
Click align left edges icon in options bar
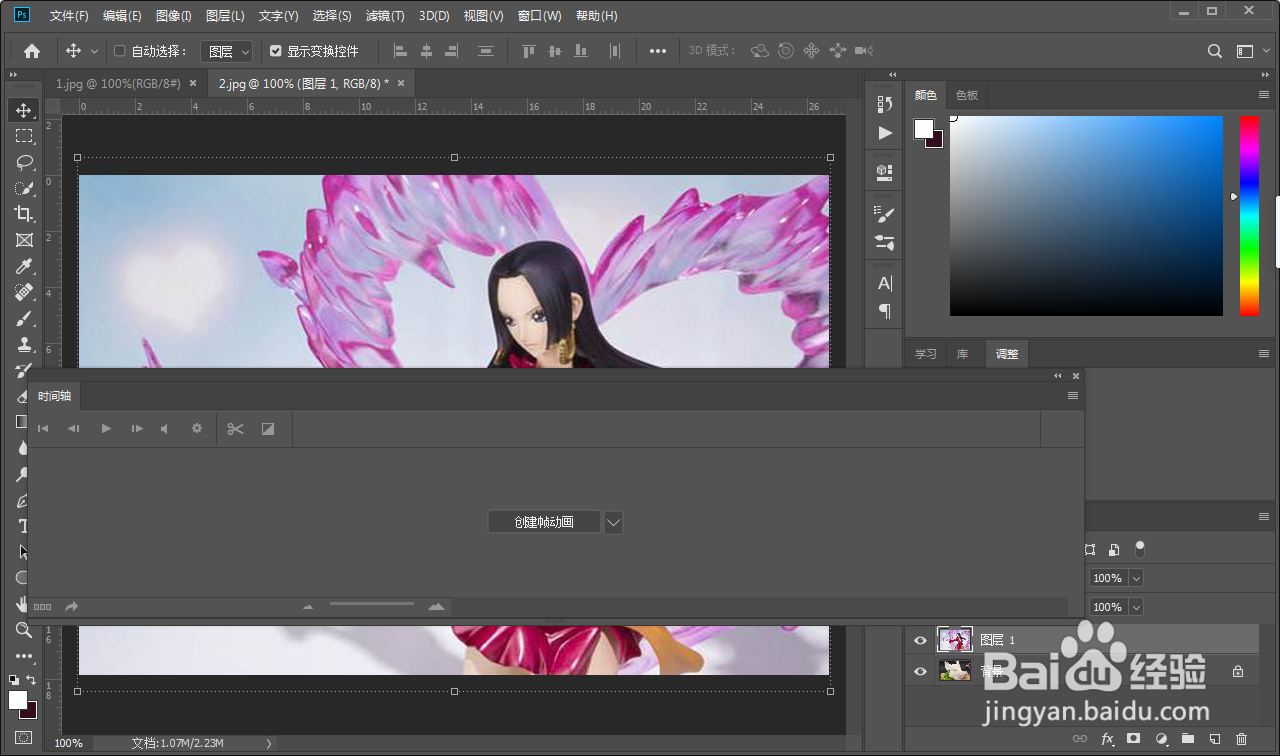pos(400,51)
